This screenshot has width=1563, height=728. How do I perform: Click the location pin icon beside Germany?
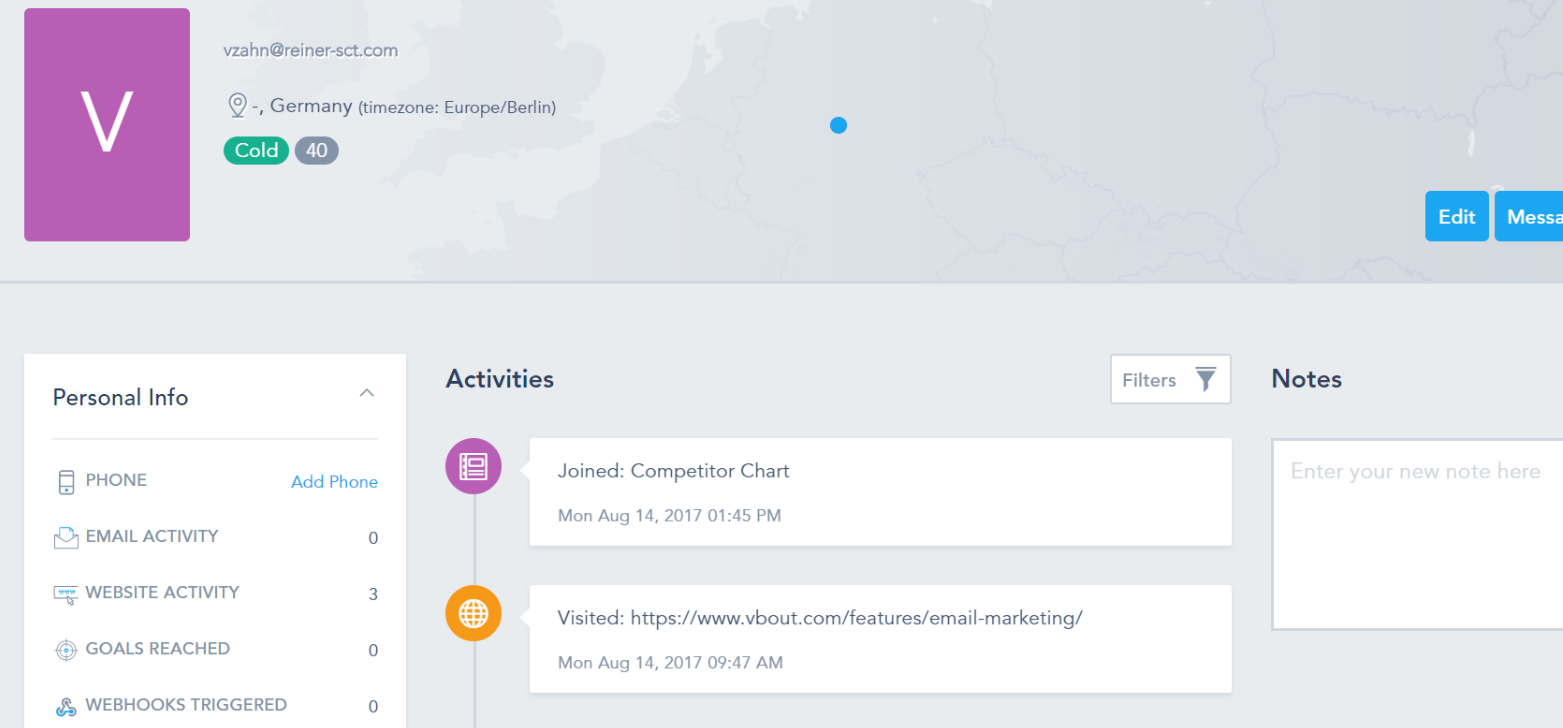pyautogui.click(x=237, y=106)
